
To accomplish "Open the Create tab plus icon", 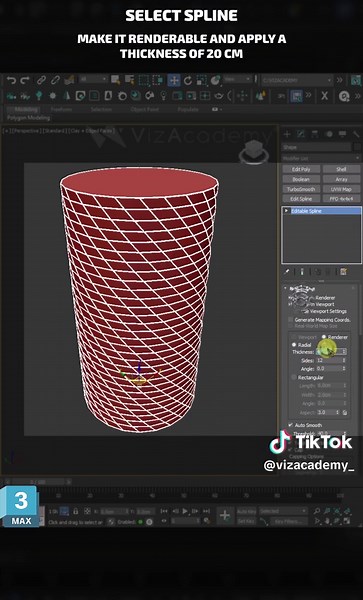I will [x=287, y=134].
